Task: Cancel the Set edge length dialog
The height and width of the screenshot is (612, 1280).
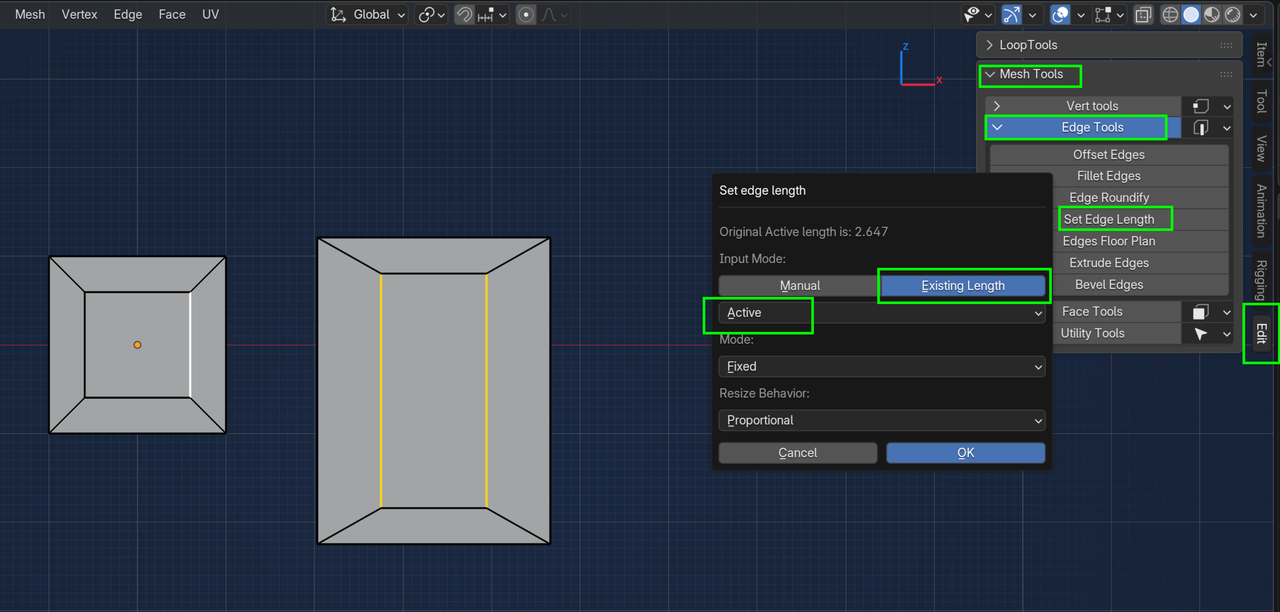Action: (798, 453)
